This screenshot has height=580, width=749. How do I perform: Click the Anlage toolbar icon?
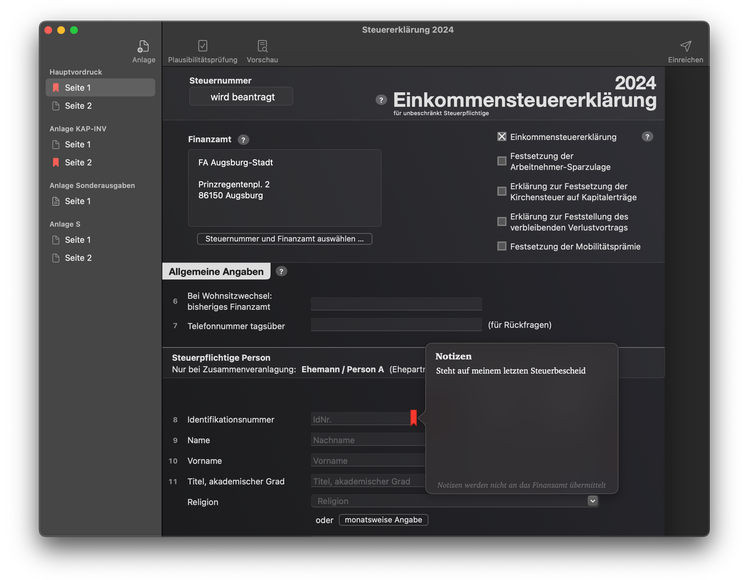[x=143, y=47]
